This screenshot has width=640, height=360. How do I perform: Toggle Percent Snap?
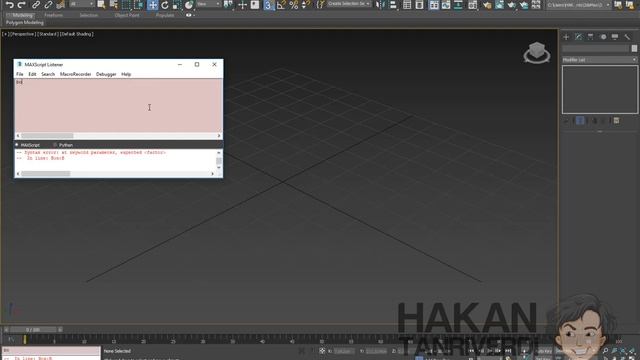[x=293, y=5]
